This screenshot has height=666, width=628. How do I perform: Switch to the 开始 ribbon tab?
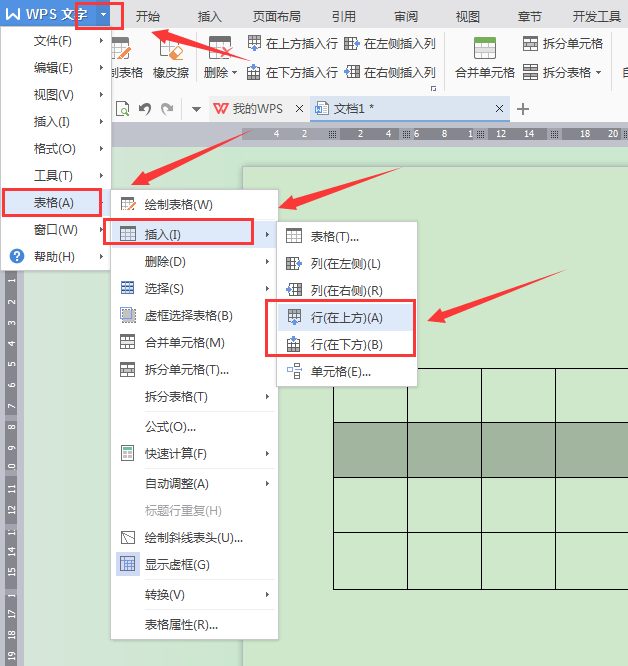click(148, 17)
